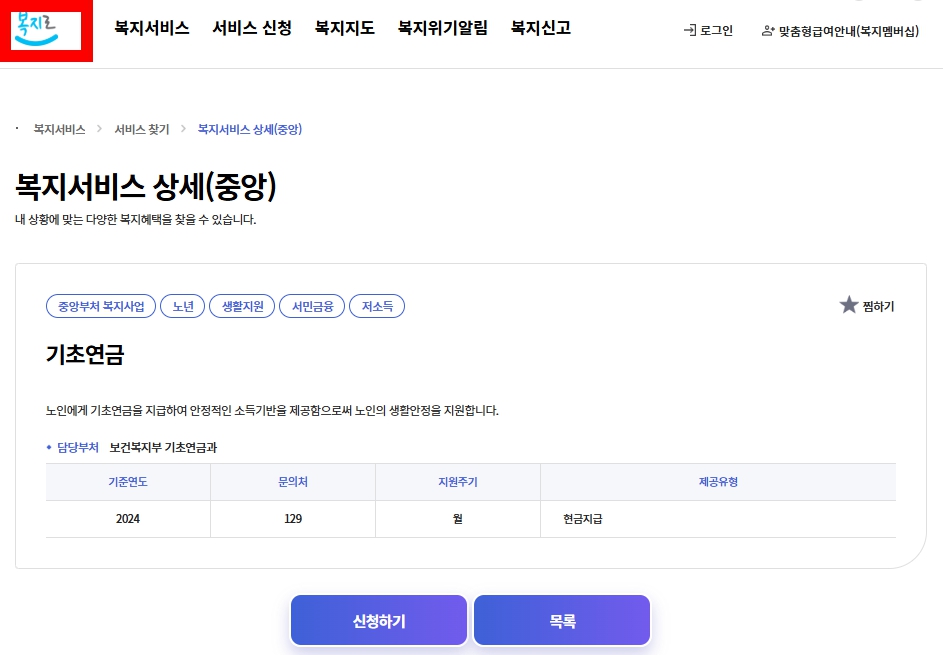The image size is (943, 655).
Task: Click the page subtitle about 복지혜택
Action: click(136, 220)
